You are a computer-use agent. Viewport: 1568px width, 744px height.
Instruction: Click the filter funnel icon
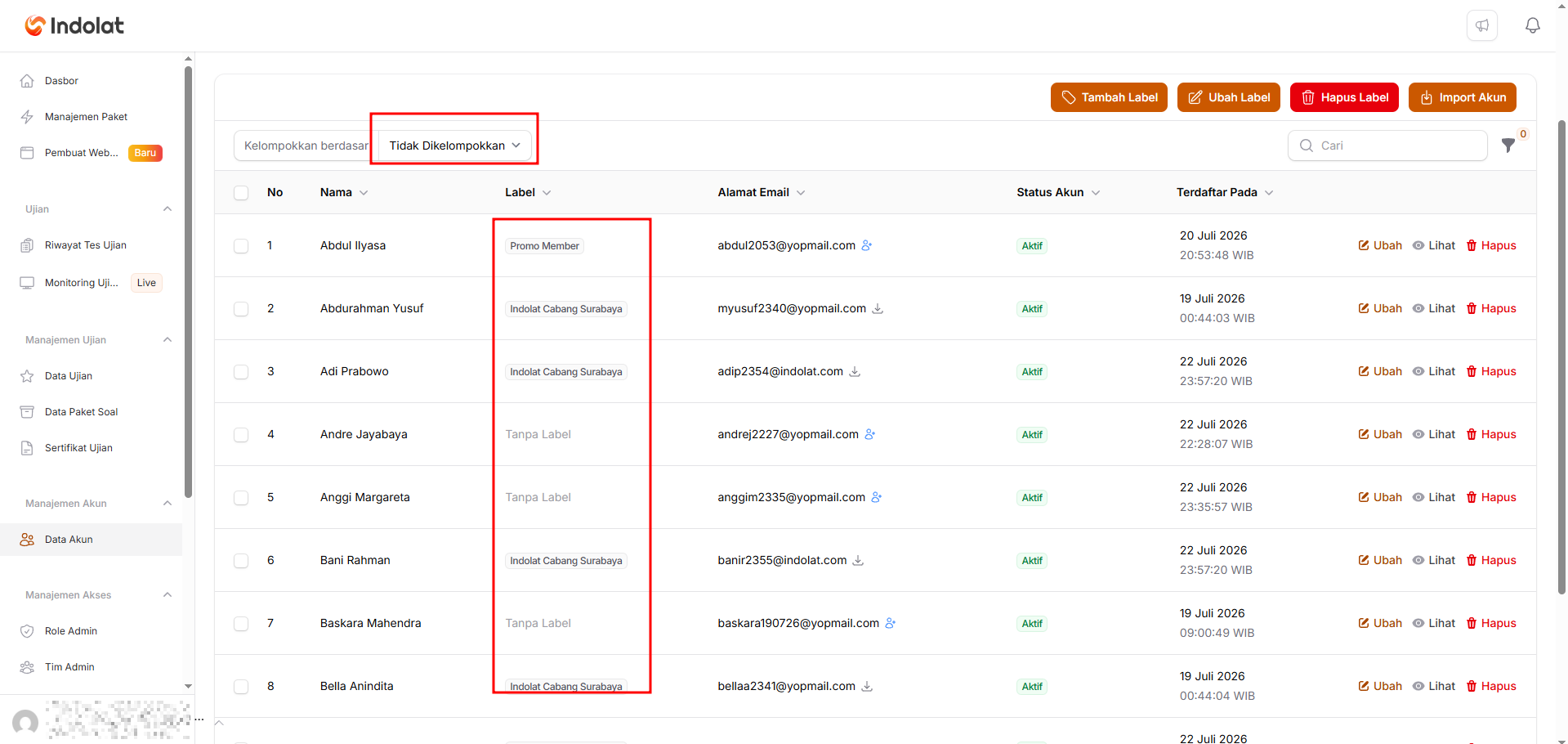click(1508, 146)
